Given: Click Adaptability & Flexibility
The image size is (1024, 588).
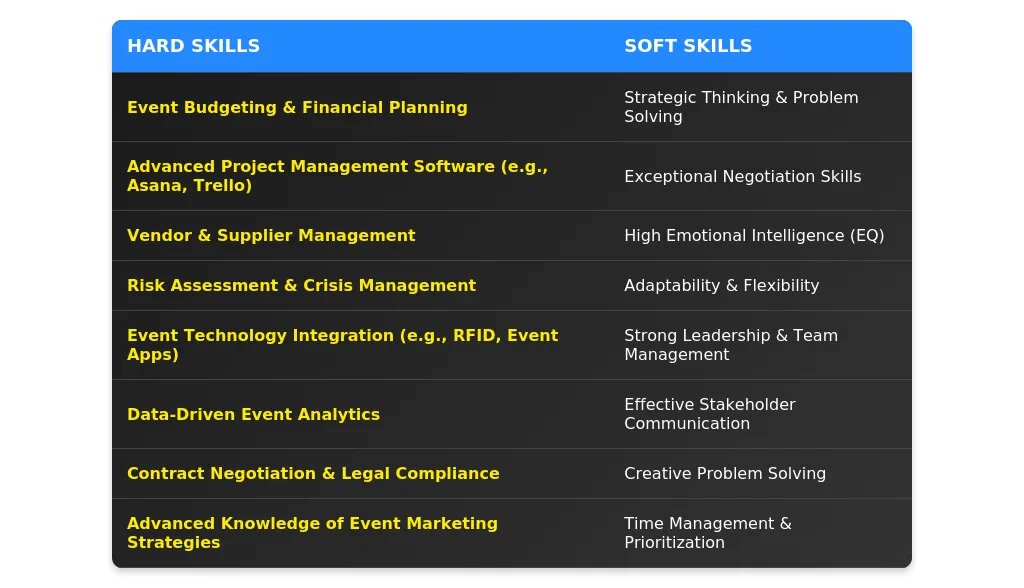Looking at the screenshot, I should 722,286.
